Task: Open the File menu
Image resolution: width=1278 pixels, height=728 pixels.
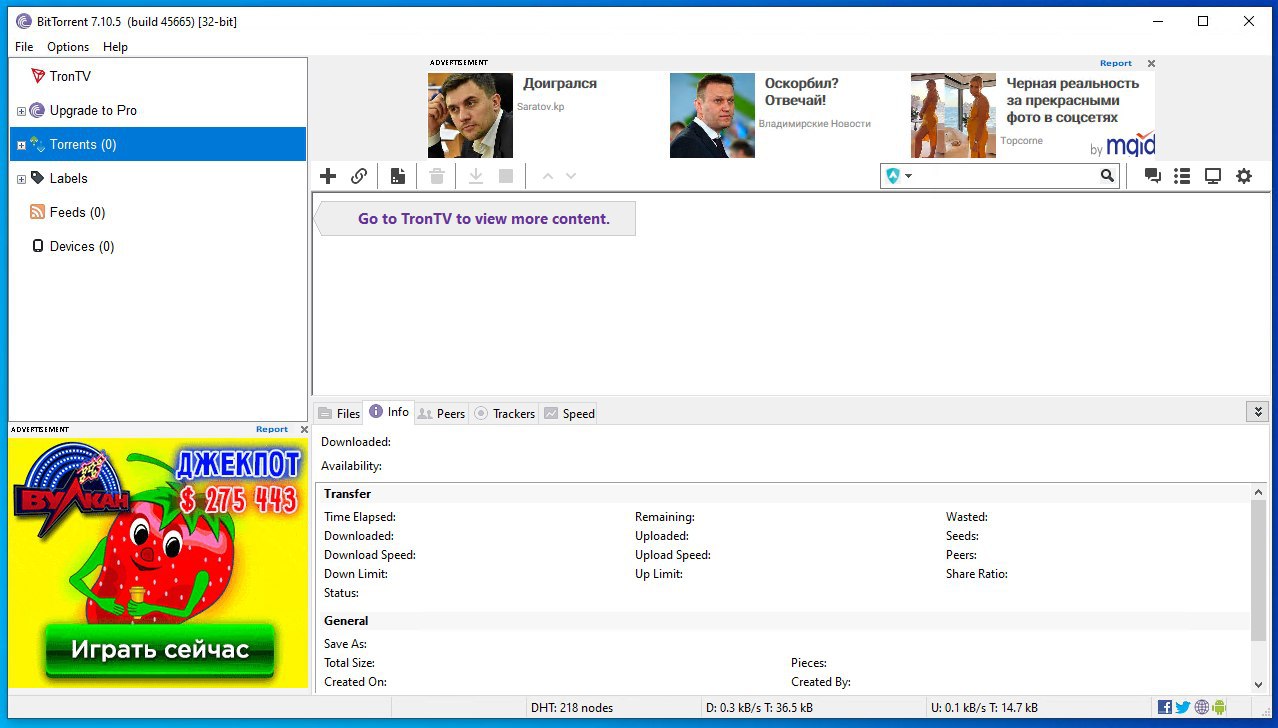Action: point(24,47)
